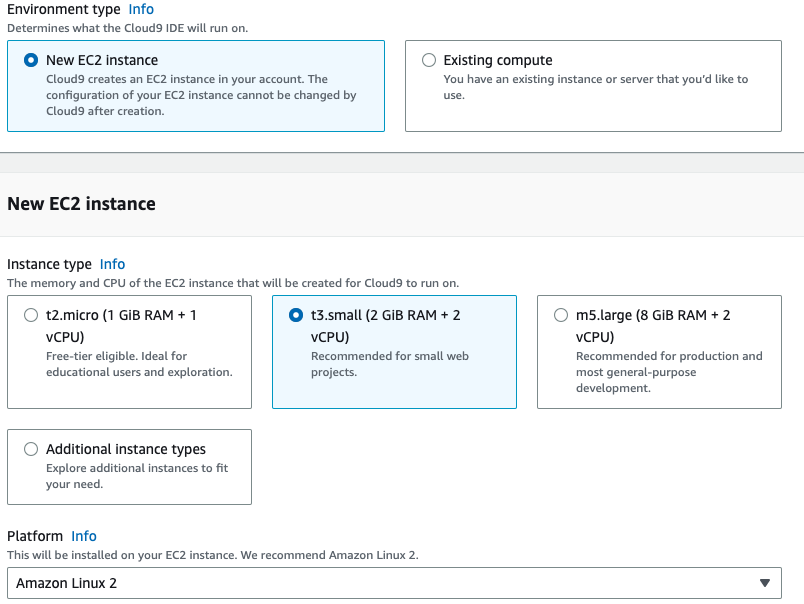Open the Info link beside Platform
804x604 pixels.
(83, 536)
